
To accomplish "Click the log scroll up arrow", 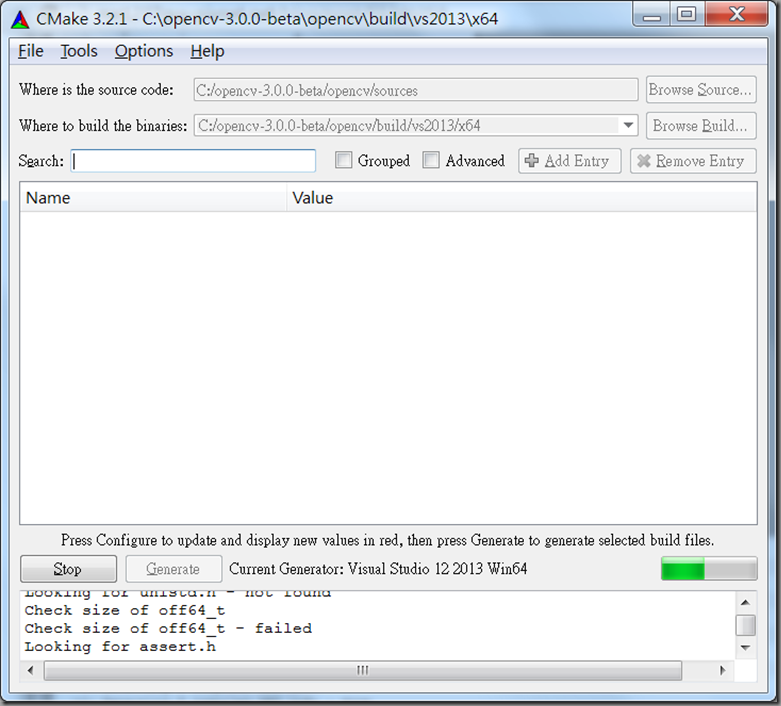I will click(745, 603).
